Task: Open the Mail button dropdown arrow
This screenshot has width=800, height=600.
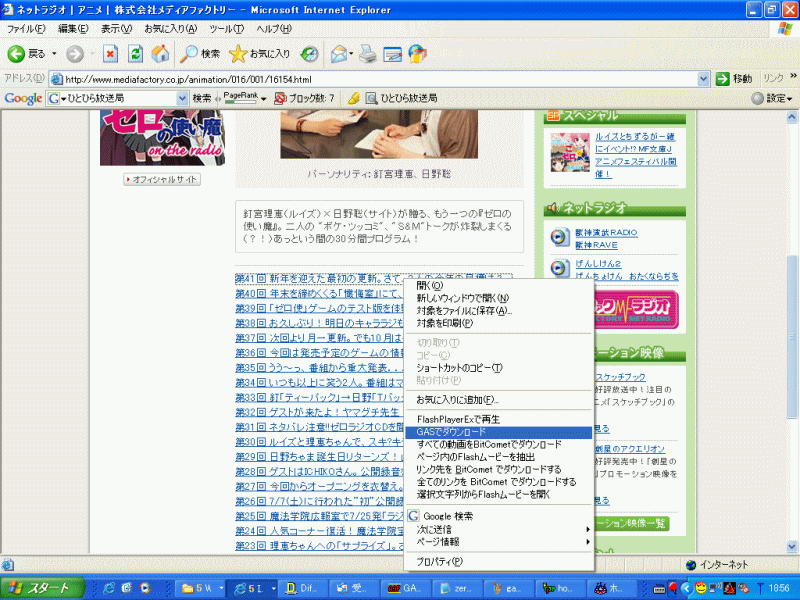Action: click(x=351, y=54)
